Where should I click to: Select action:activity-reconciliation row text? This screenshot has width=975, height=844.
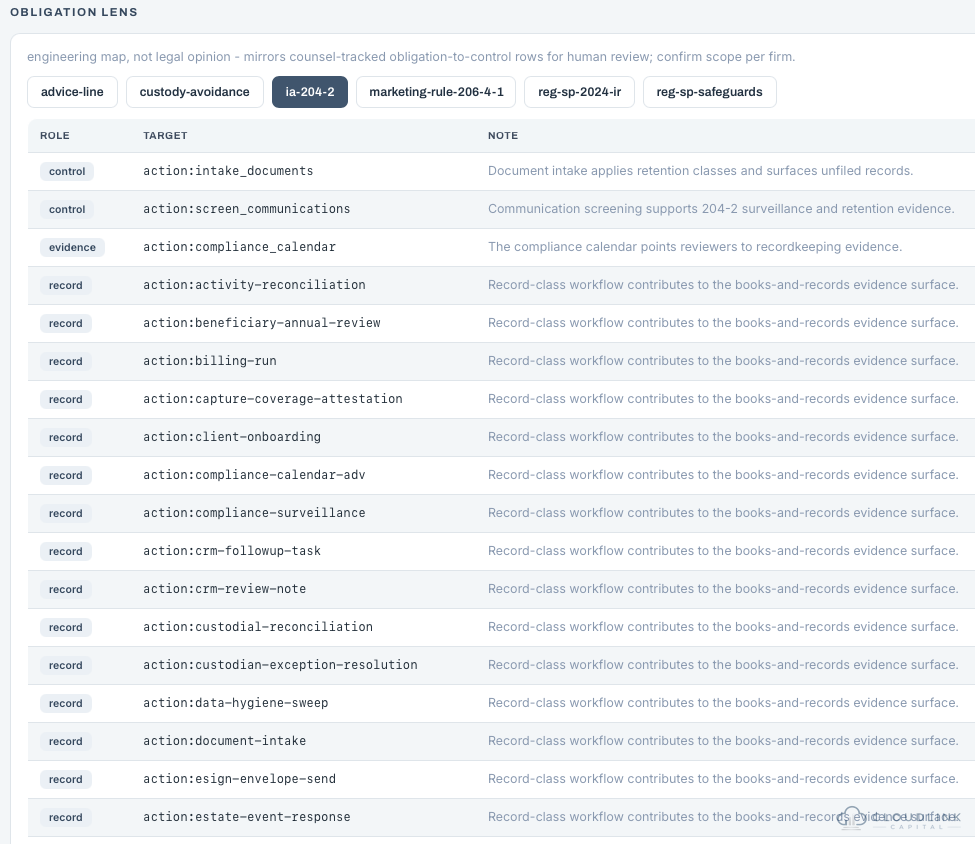point(254,285)
